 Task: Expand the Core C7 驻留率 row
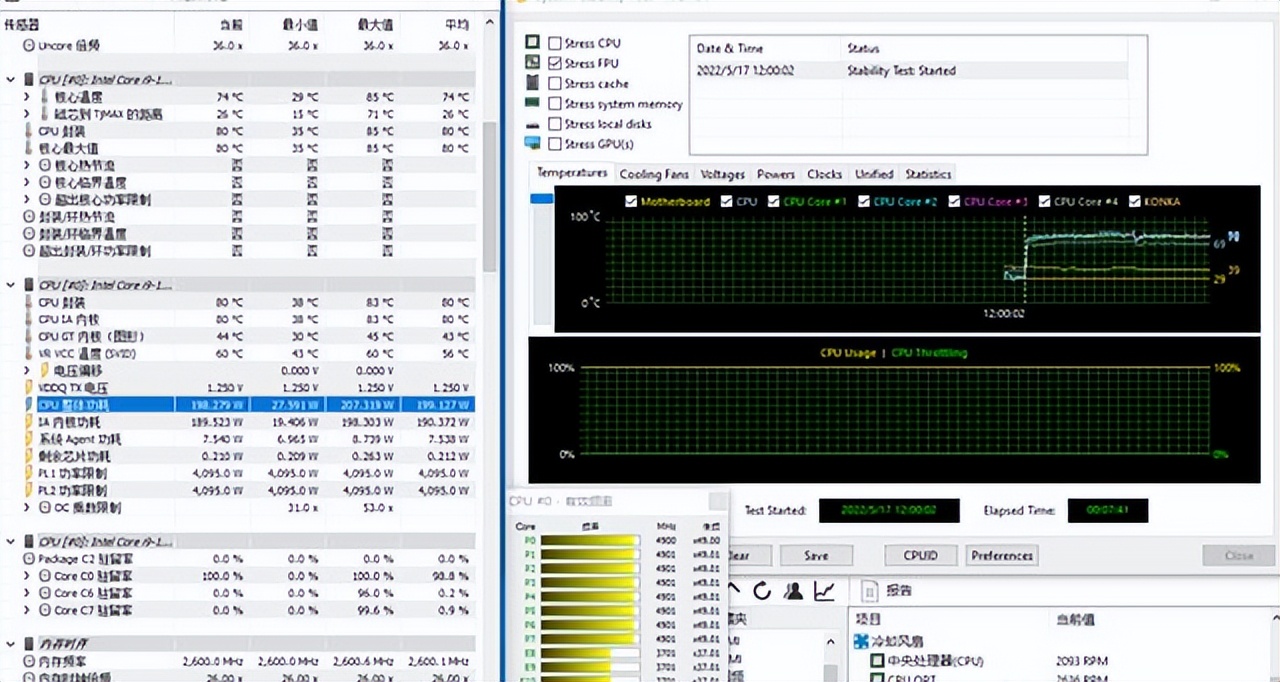[28, 610]
